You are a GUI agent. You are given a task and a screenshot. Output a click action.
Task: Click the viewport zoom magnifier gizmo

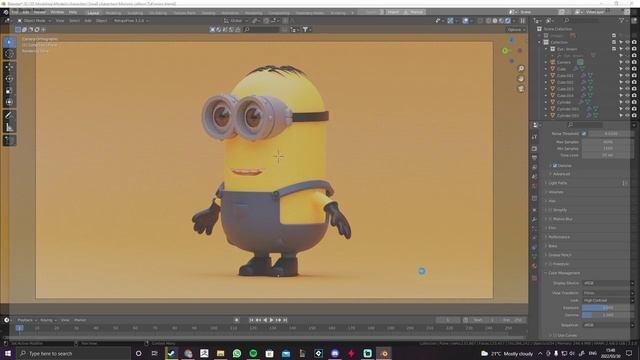(521, 68)
